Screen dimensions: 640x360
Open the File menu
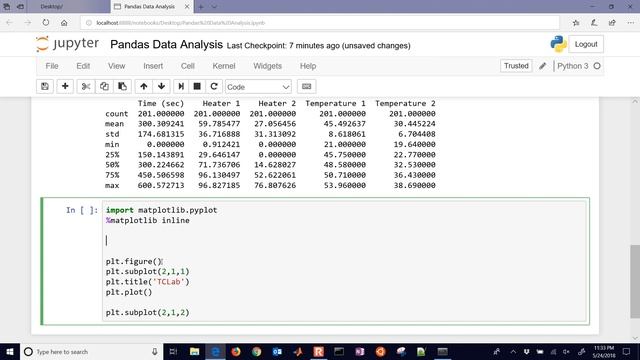point(52,66)
